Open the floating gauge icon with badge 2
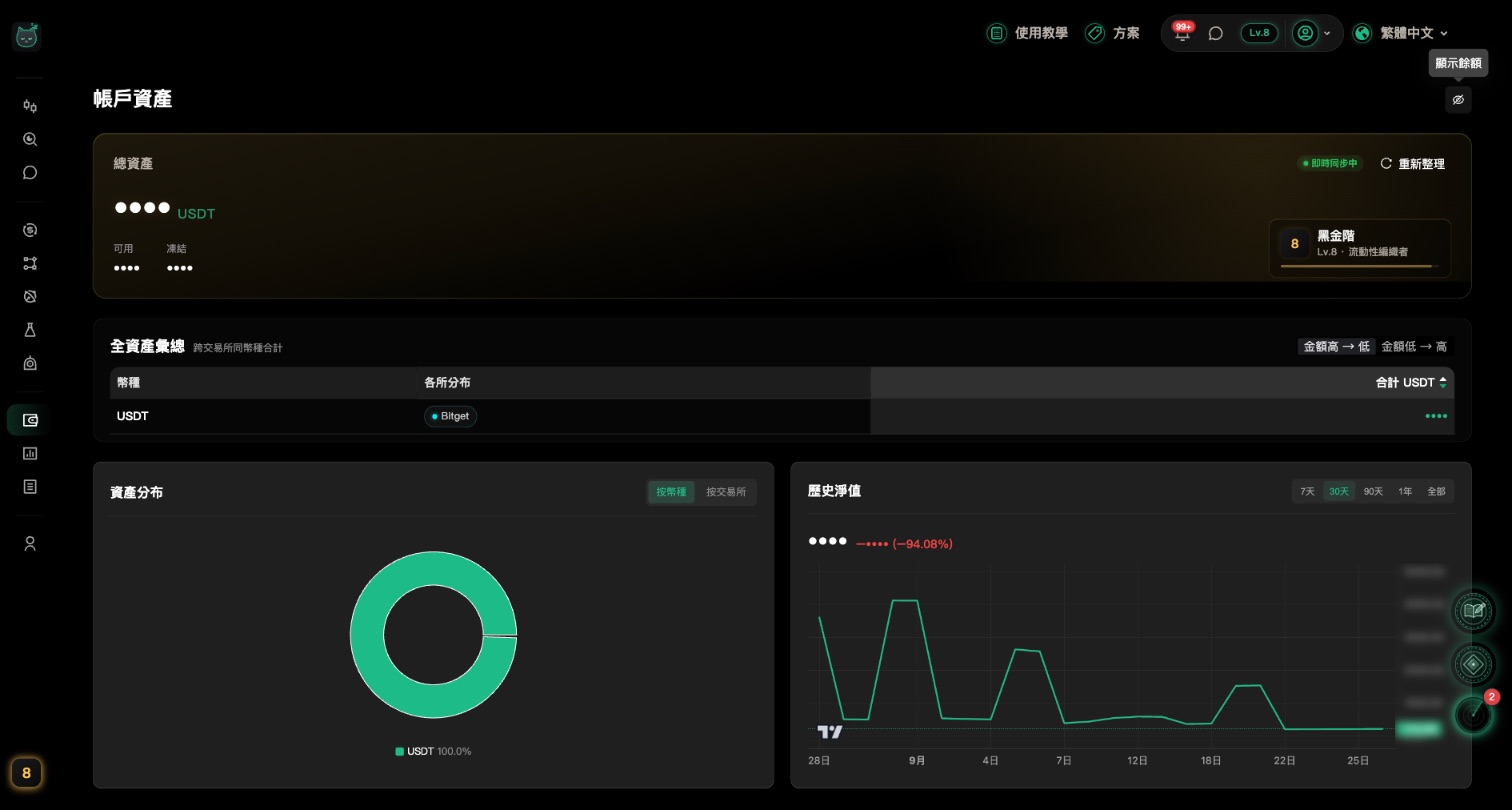 1473,715
